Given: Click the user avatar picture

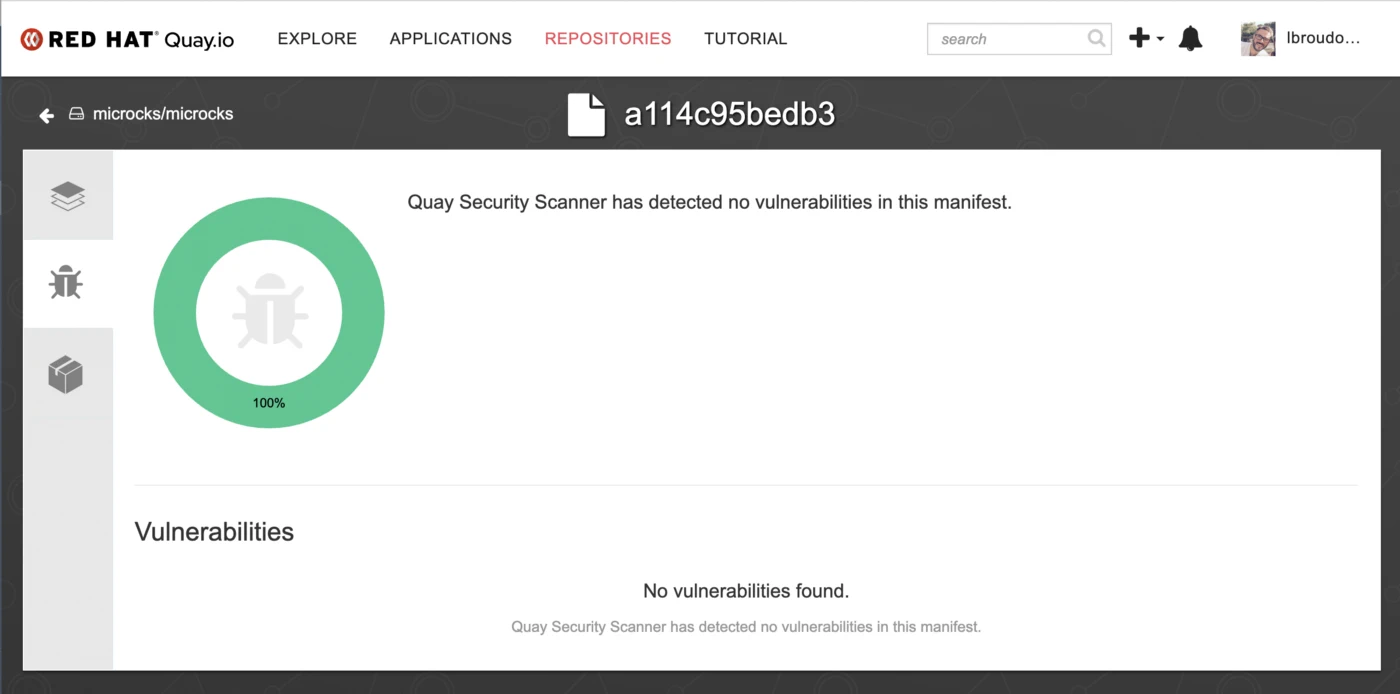Looking at the screenshot, I should click(1258, 39).
